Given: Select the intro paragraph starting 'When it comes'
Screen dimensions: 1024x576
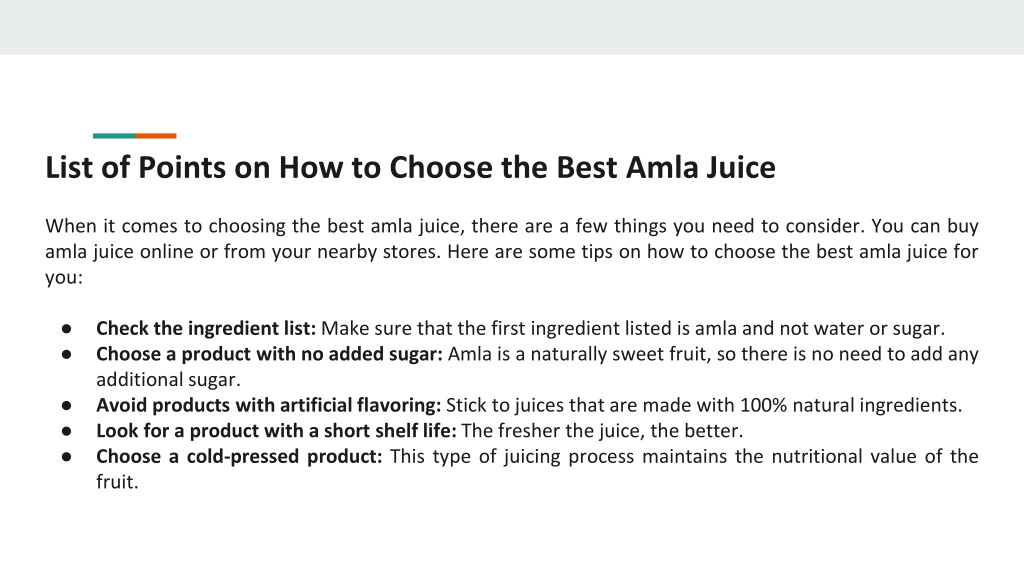Looking at the screenshot, I should click(511, 251).
